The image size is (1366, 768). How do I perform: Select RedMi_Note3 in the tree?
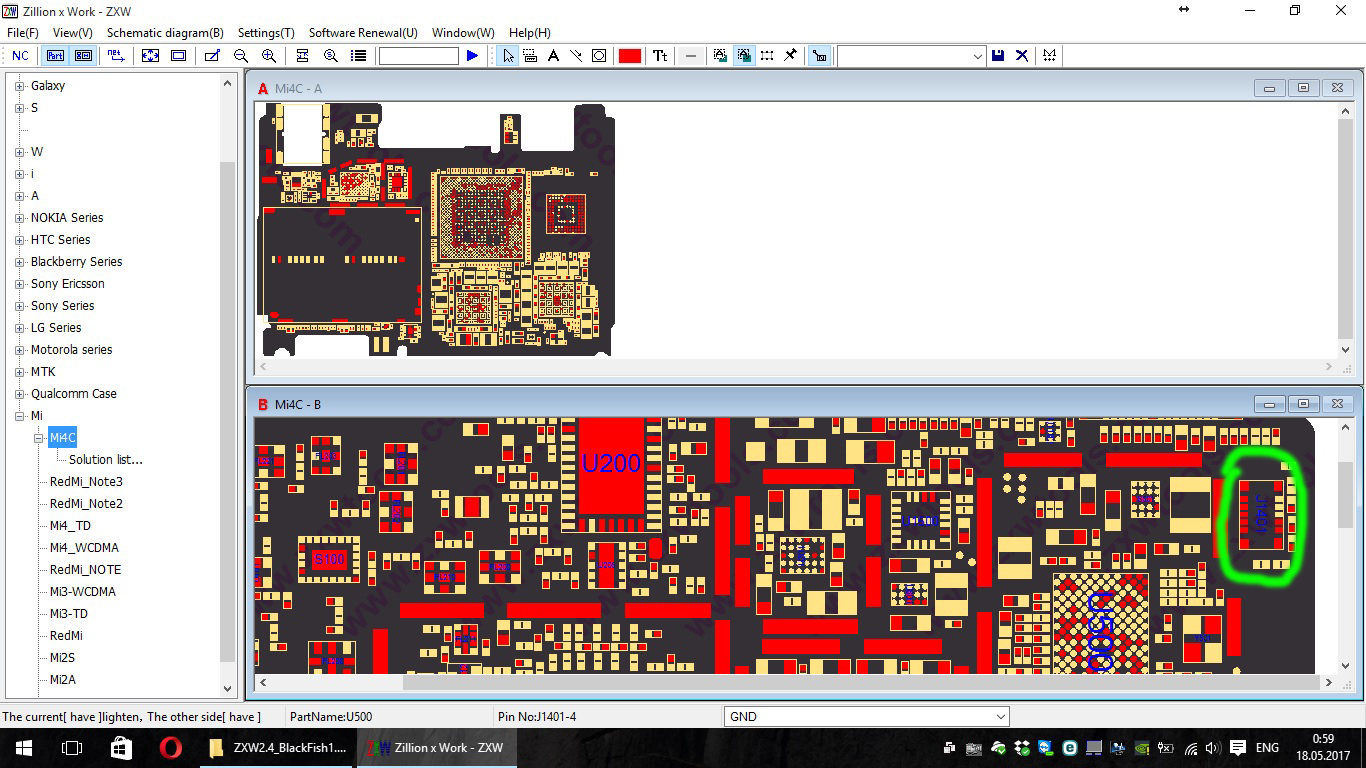(x=86, y=482)
